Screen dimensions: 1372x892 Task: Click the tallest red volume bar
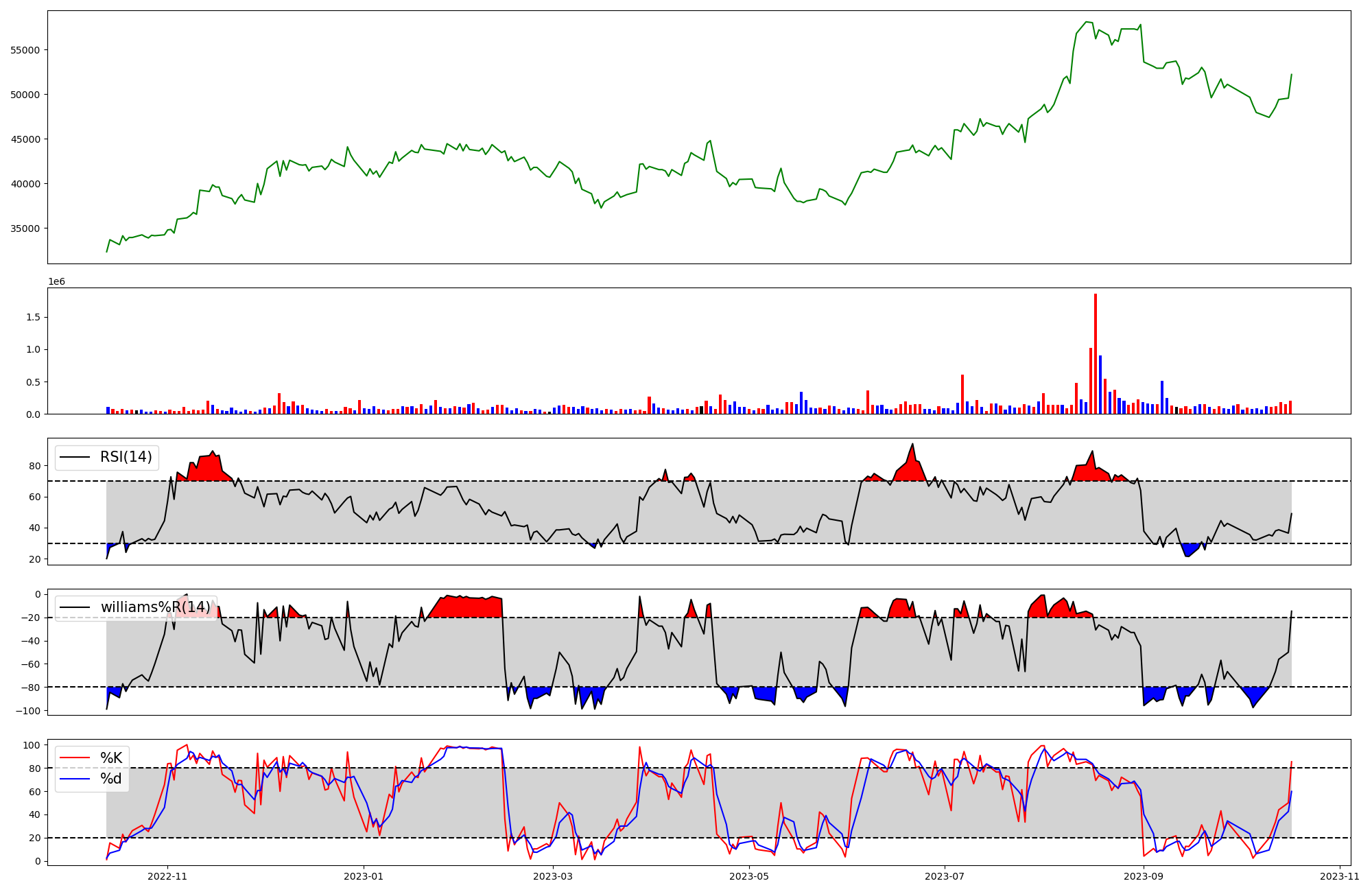click(x=1096, y=353)
